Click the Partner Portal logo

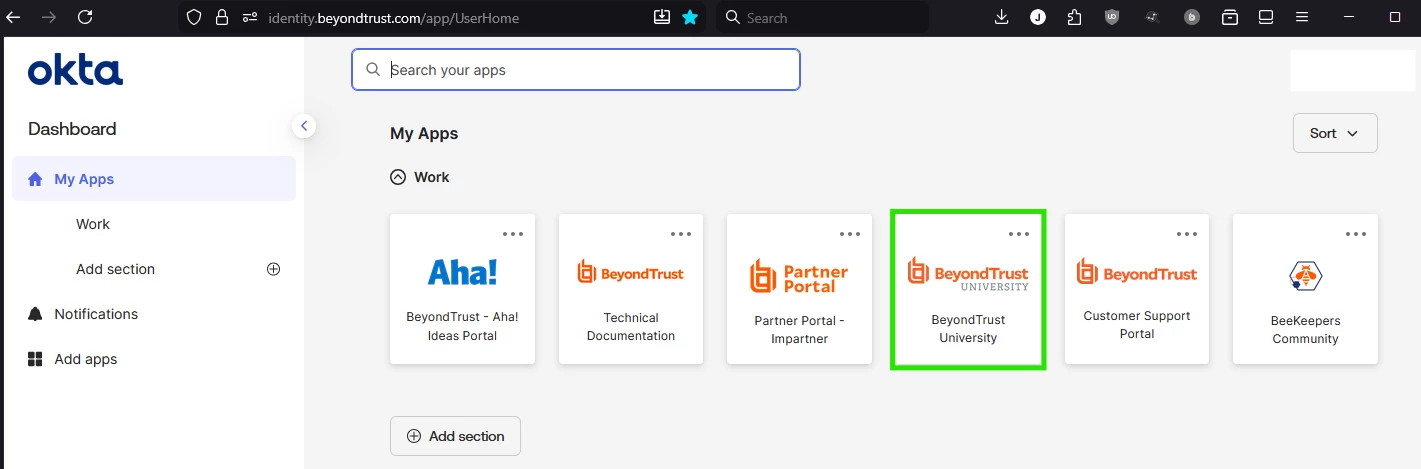point(799,276)
